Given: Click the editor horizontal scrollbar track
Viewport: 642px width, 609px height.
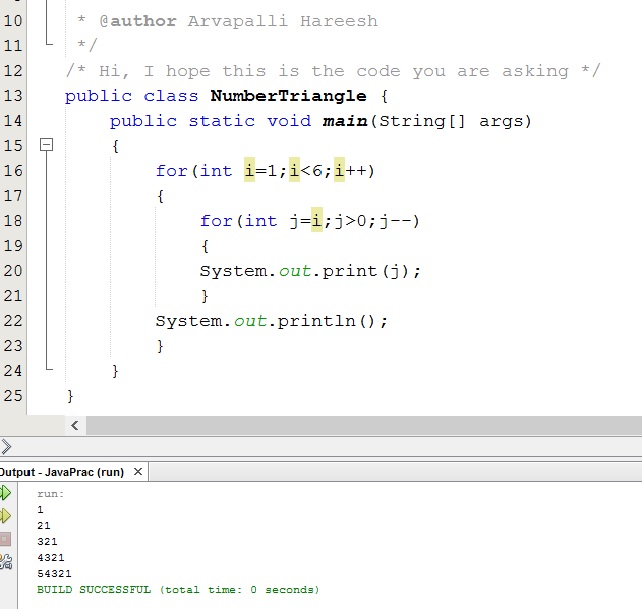Looking at the screenshot, I should 364,426.
